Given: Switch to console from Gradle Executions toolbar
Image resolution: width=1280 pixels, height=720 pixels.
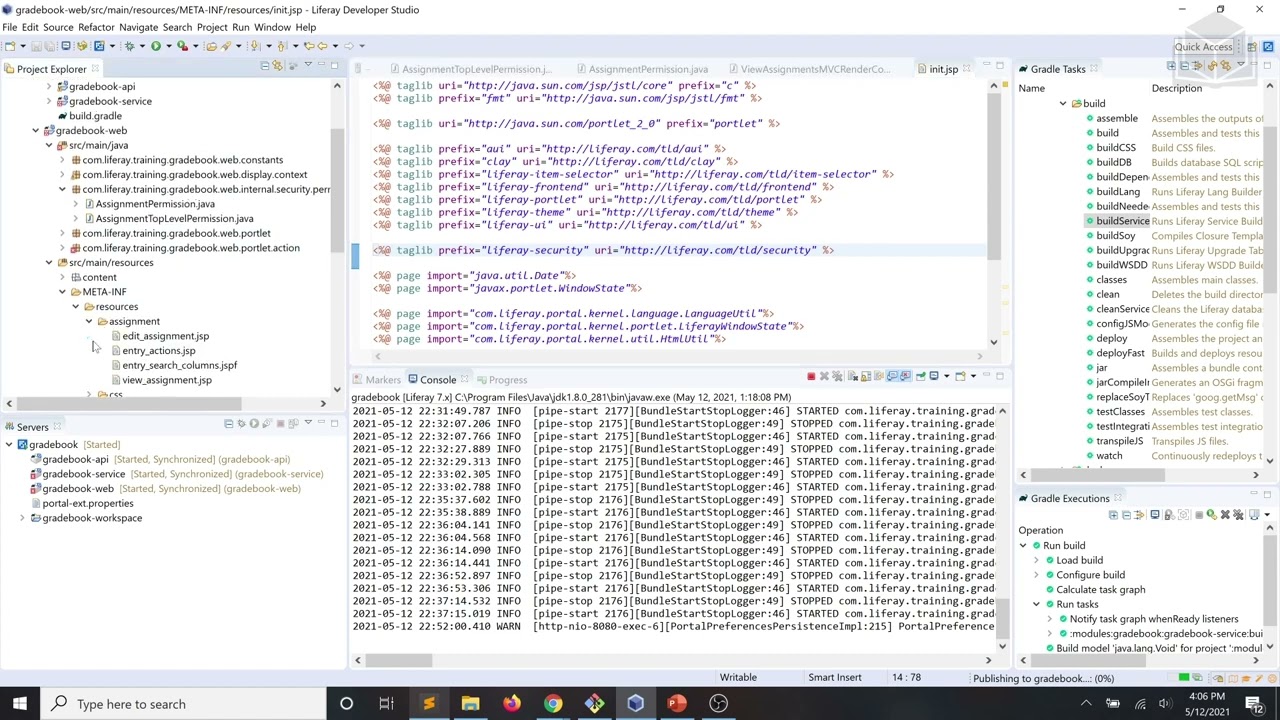Looking at the screenshot, I should click(1155, 515).
